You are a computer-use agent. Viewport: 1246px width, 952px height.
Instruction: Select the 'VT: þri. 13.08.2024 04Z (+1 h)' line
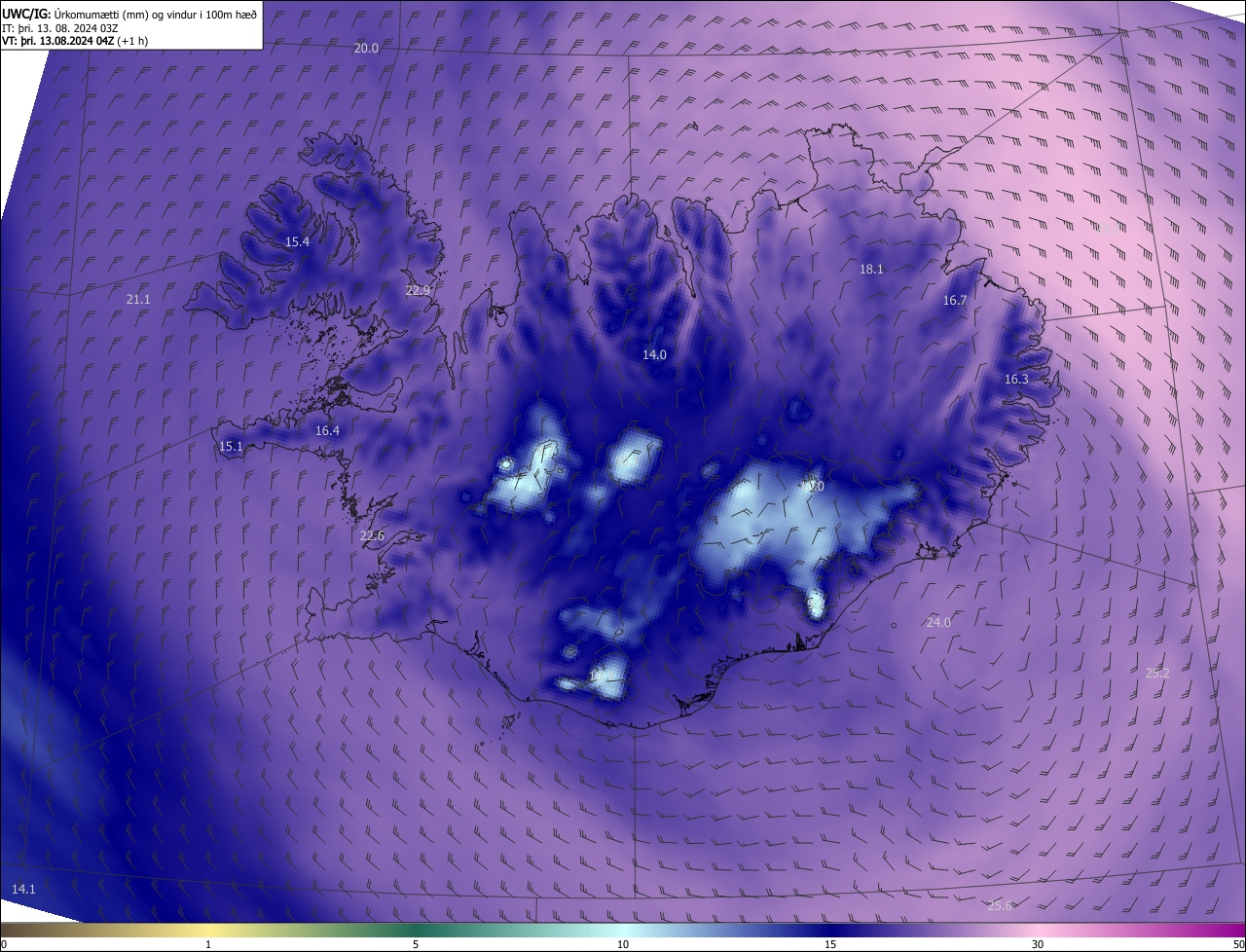coord(75,41)
